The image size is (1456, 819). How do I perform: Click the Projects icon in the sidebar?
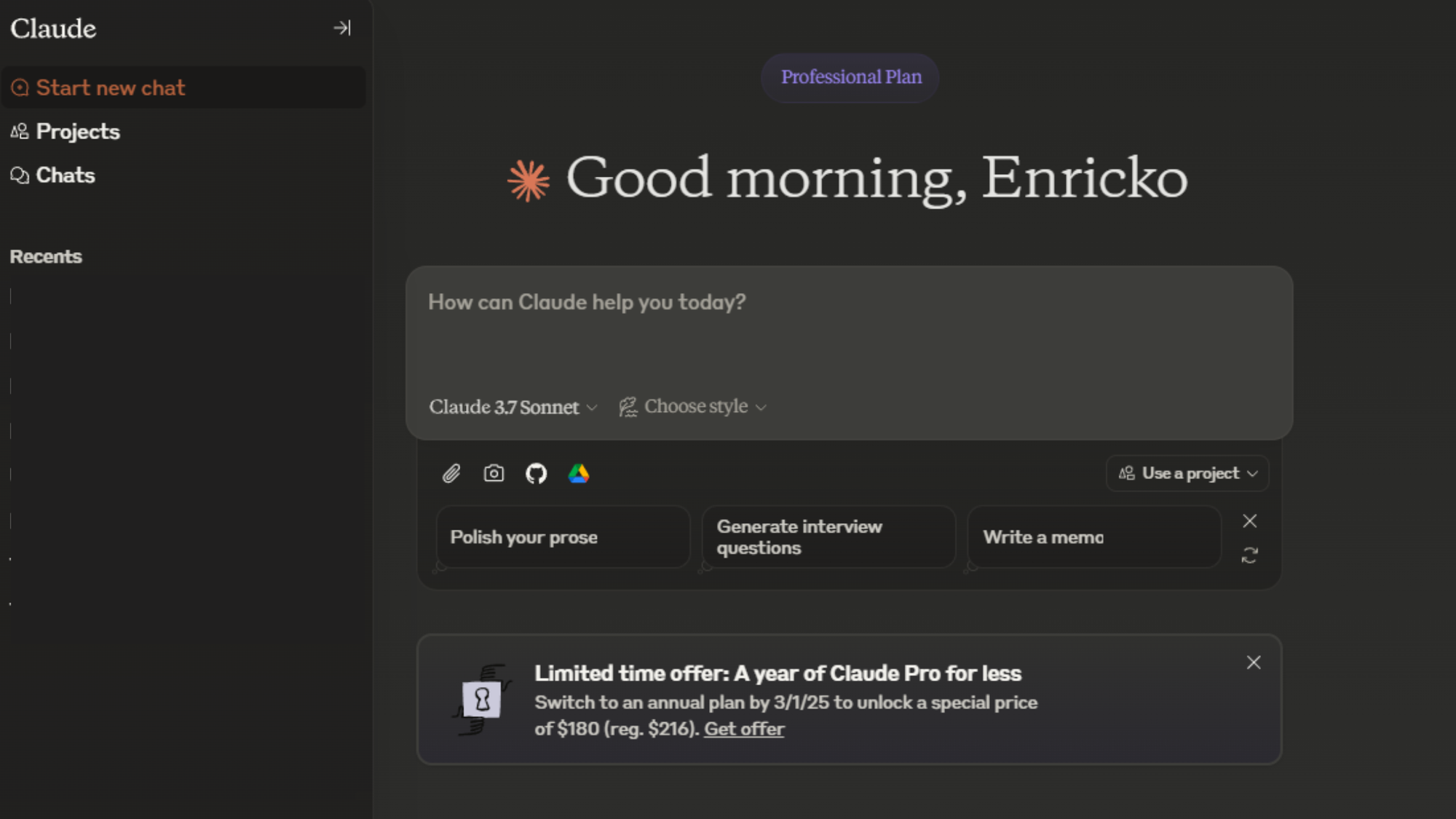click(x=20, y=131)
